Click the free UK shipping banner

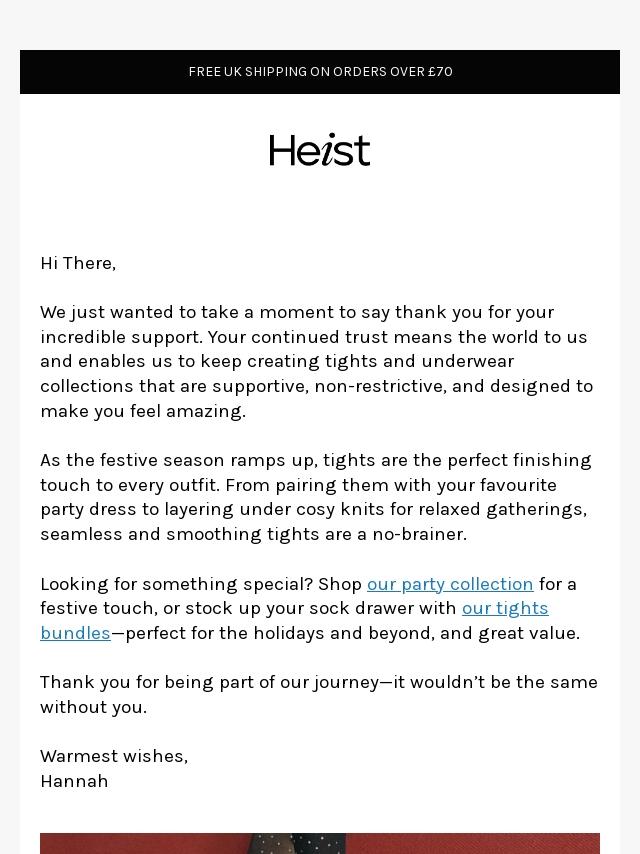[320, 72]
